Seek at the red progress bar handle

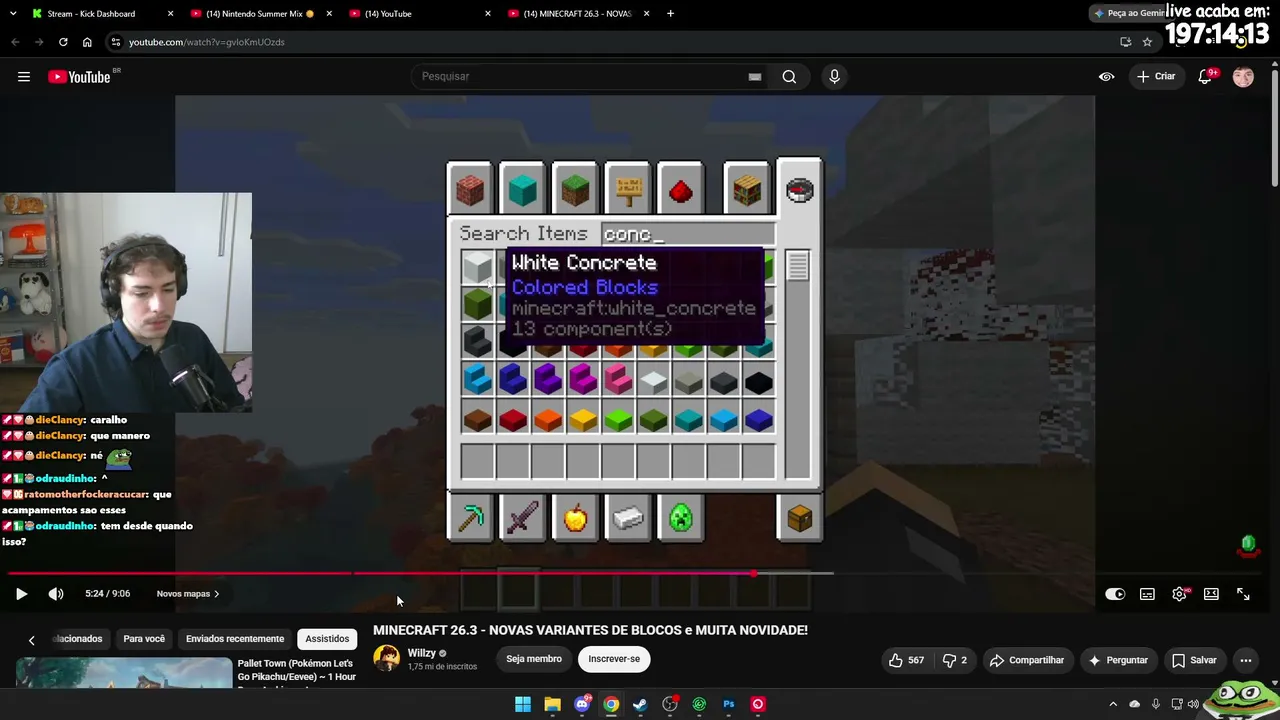[753, 574]
